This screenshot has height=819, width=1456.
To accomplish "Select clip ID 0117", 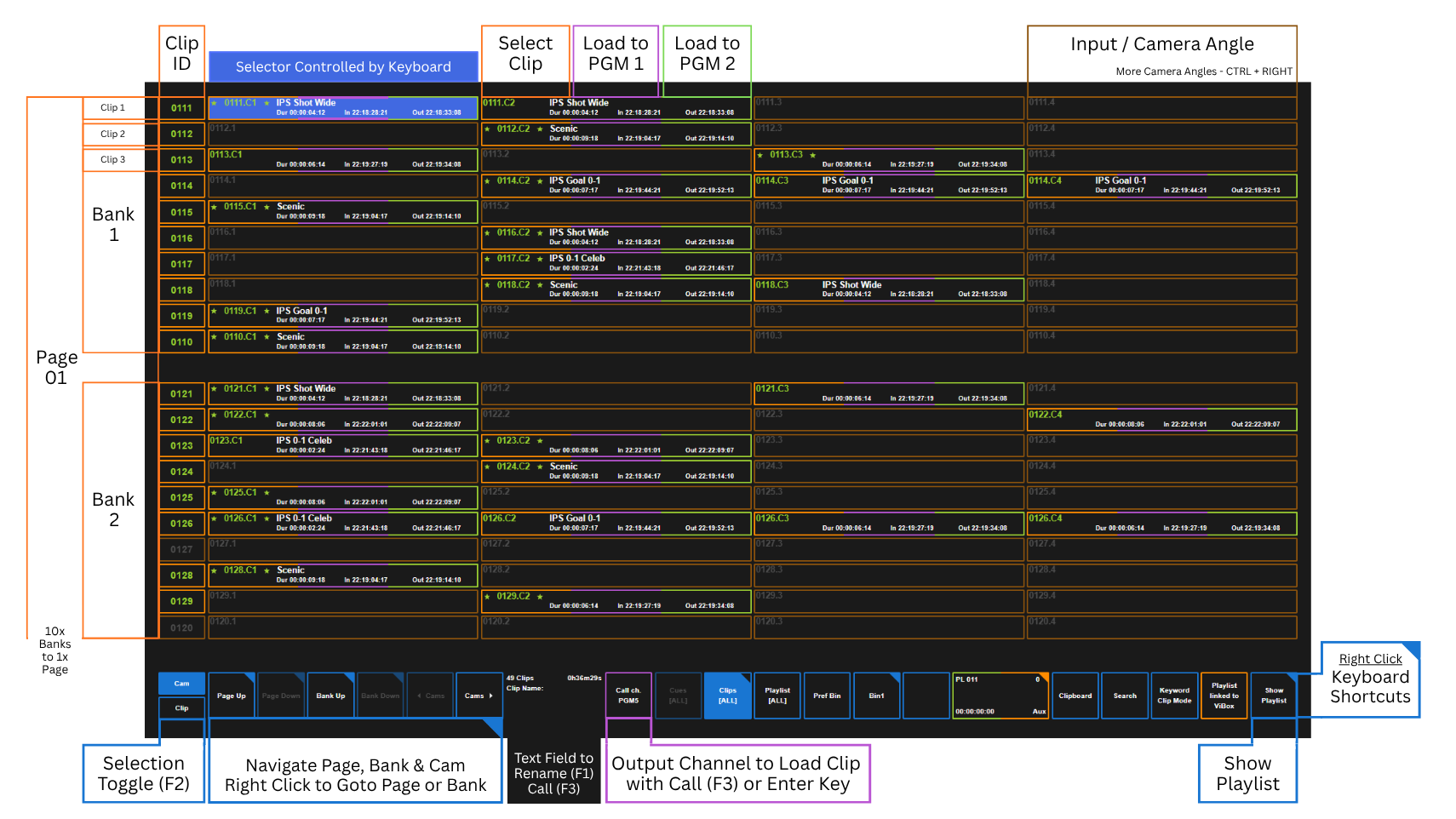I will 181,264.
